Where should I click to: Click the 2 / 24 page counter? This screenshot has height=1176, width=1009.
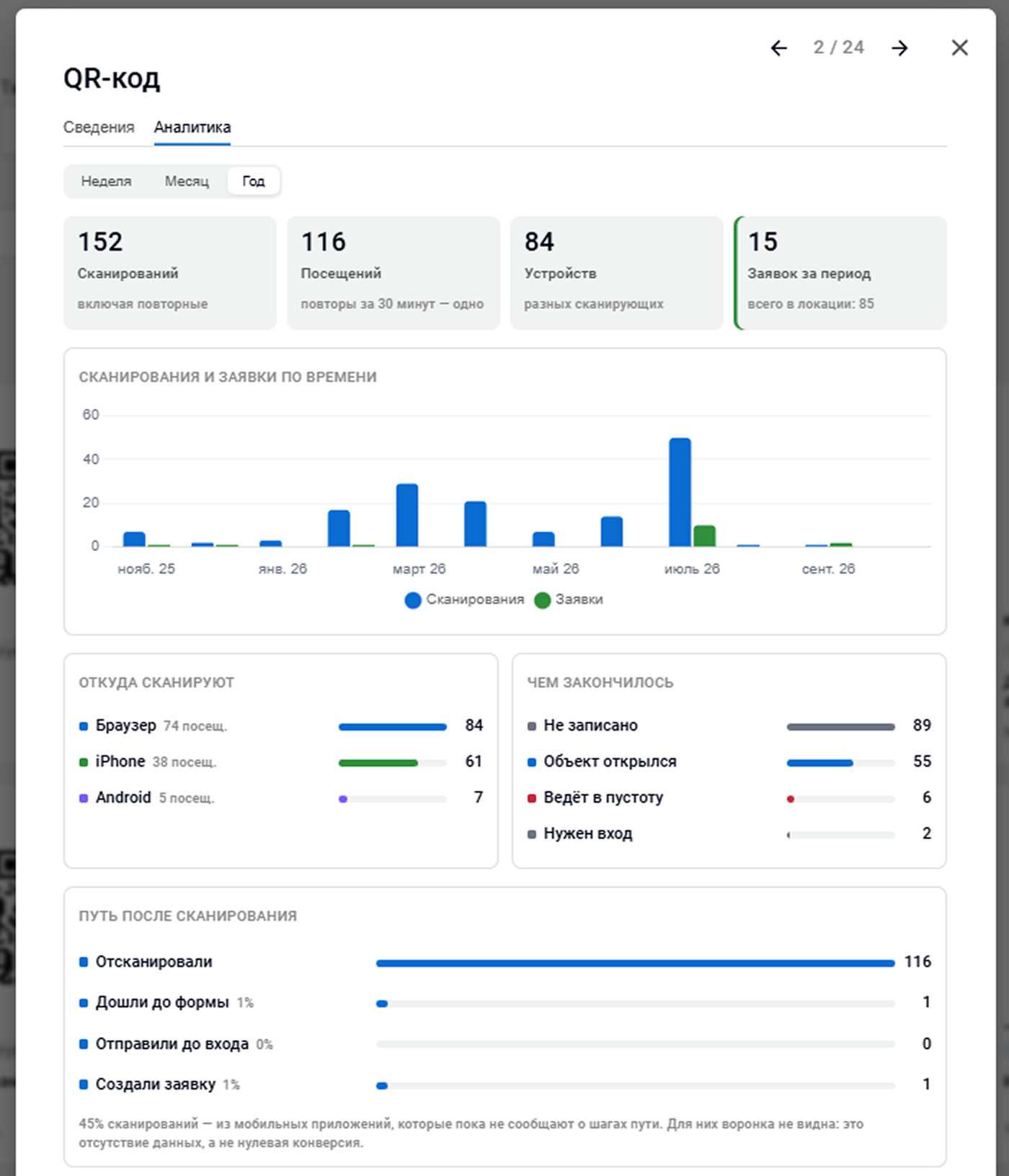click(839, 48)
